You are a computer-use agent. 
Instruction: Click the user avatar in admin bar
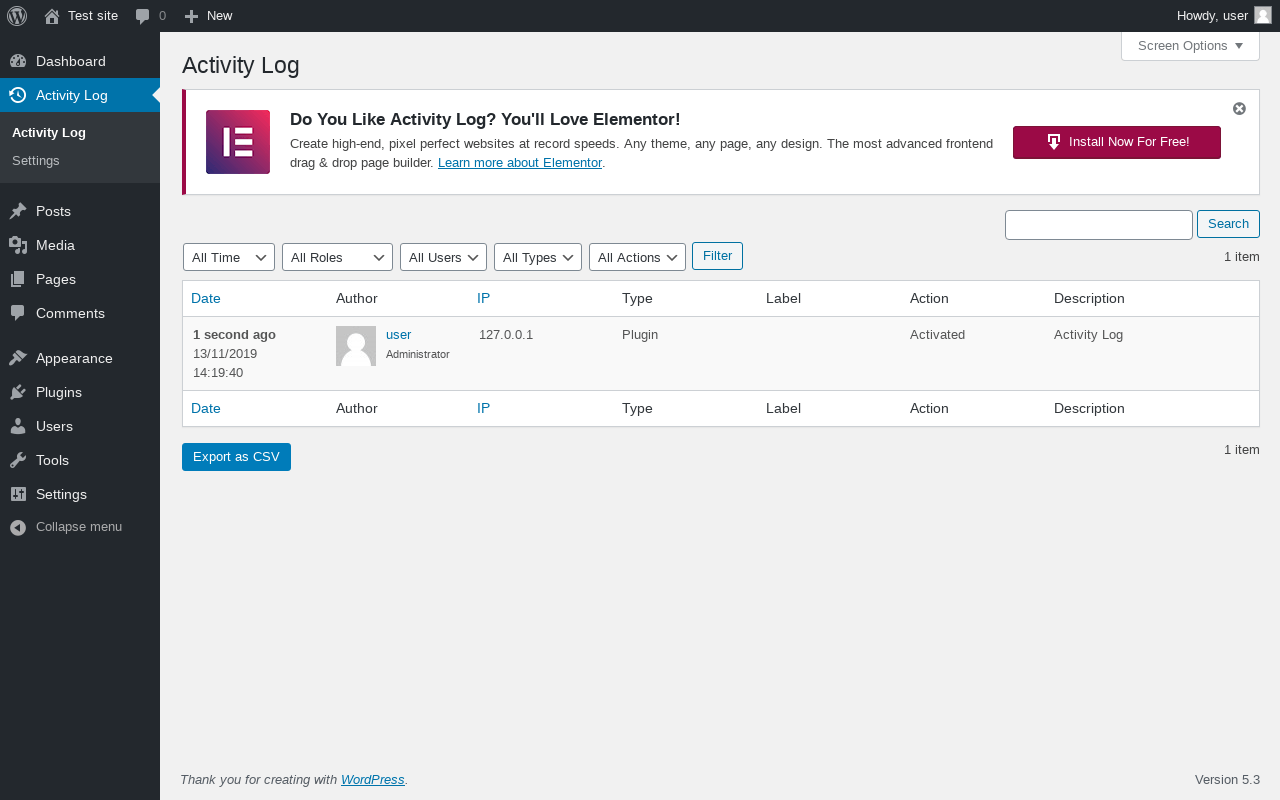pos(1263,15)
